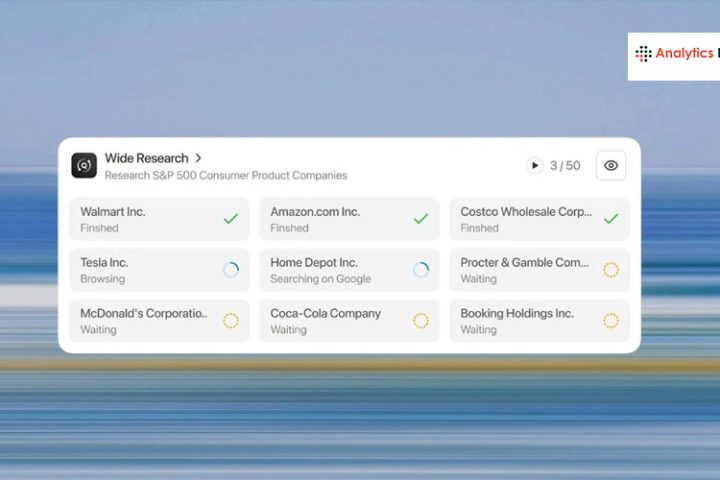Viewport: 720px width, 480px height.
Task: Click the play button beside 3 / 50
Action: coord(534,165)
